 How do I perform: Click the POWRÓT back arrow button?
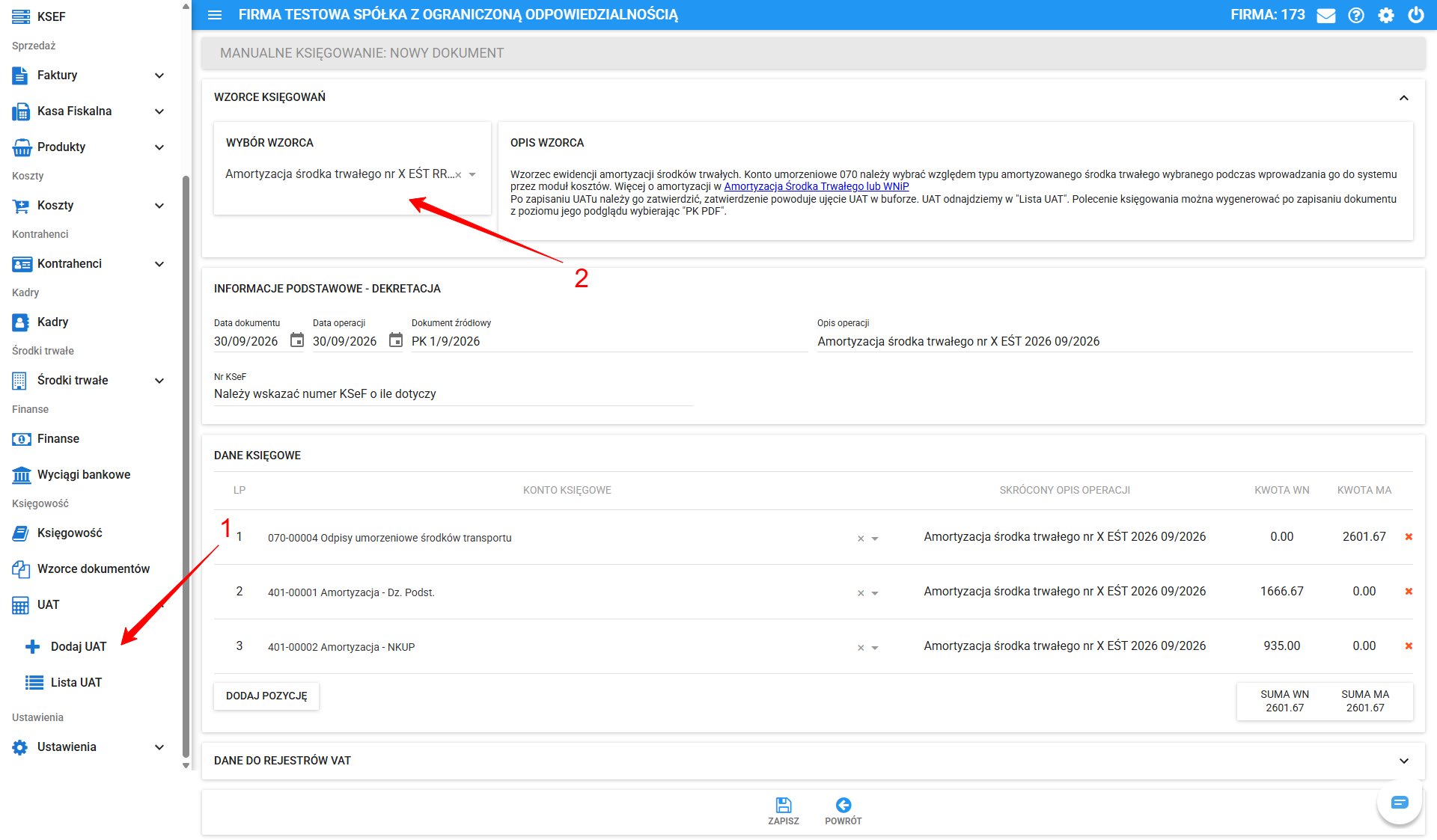[x=843, y=811]
